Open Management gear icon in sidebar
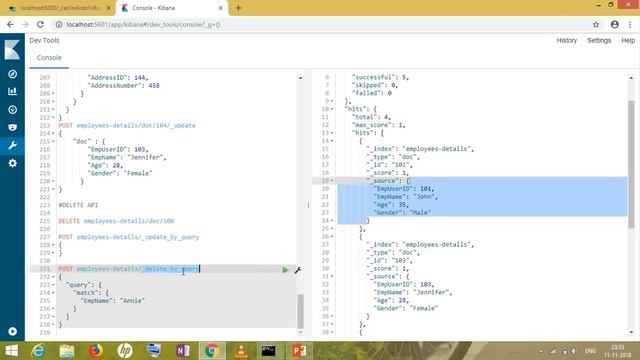Image resolution: width=640 pixels, height=360 pixels. pyautogui.click(x=12, y=163)
